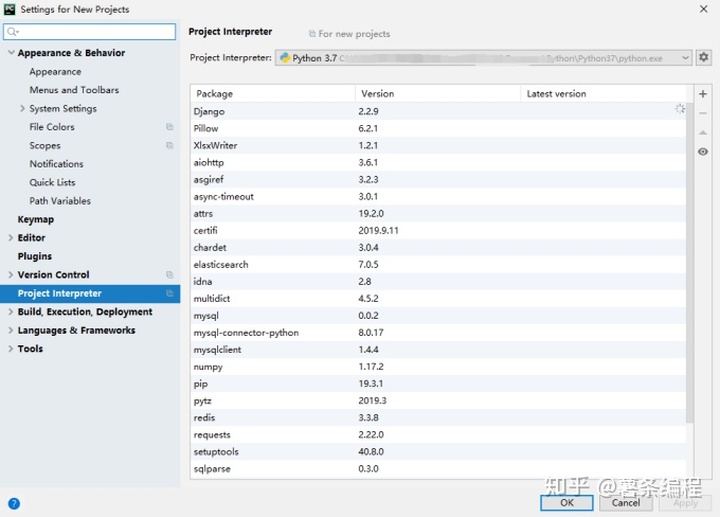The height and width of the screenshot is (517, 720).
Task: Select the idna package row
Action: click(x=439, y=281)
